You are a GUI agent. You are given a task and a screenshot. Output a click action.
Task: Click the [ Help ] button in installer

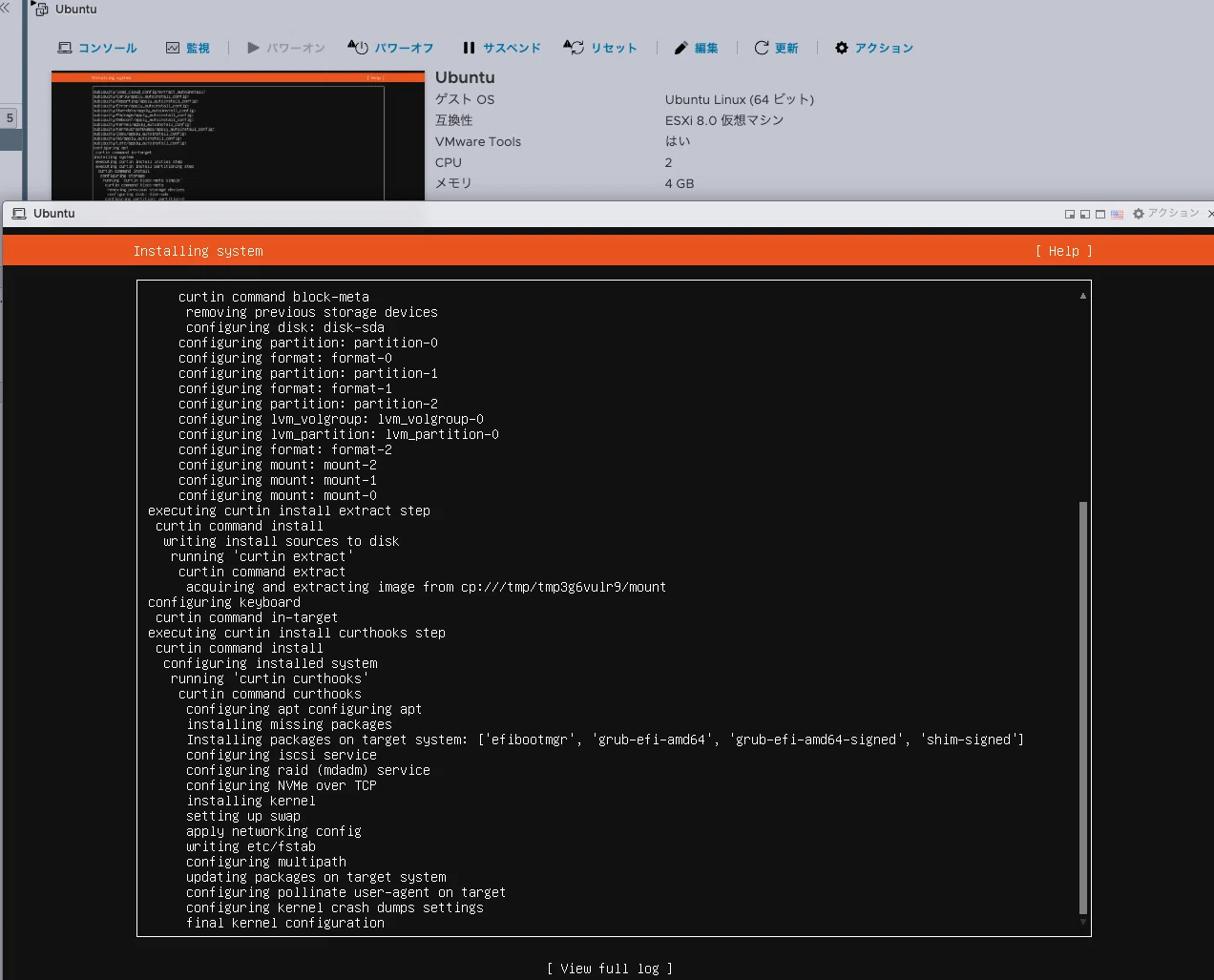(x=1064, y=251)
